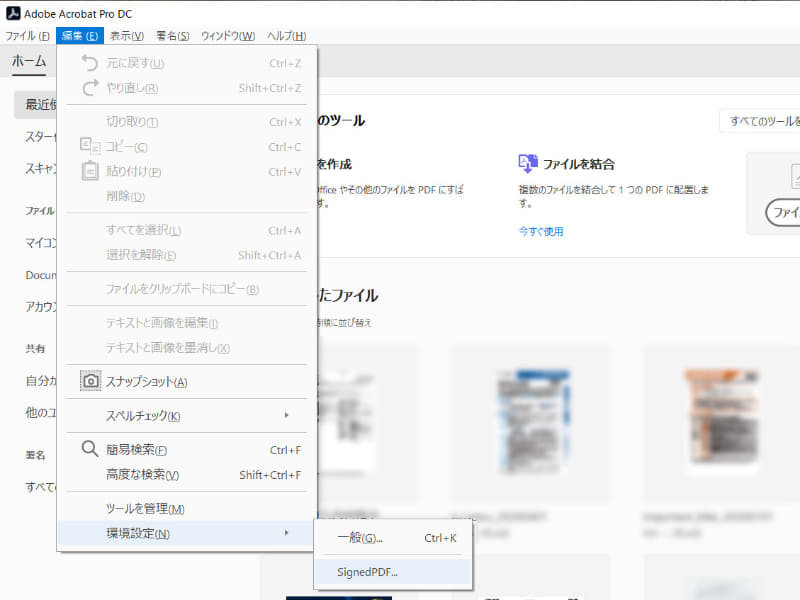Choose SignedPDF... in preferences submenu
Viewport: 800px width, 600px height.
(393, 572)
